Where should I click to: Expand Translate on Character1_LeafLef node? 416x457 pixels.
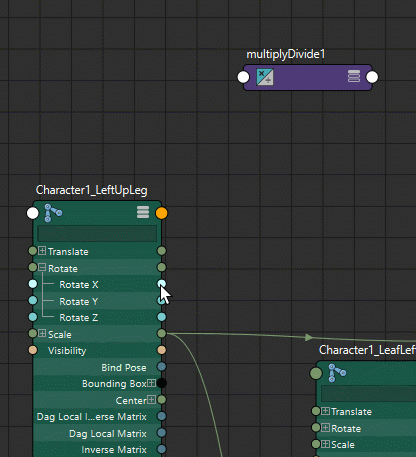(326, 411)
